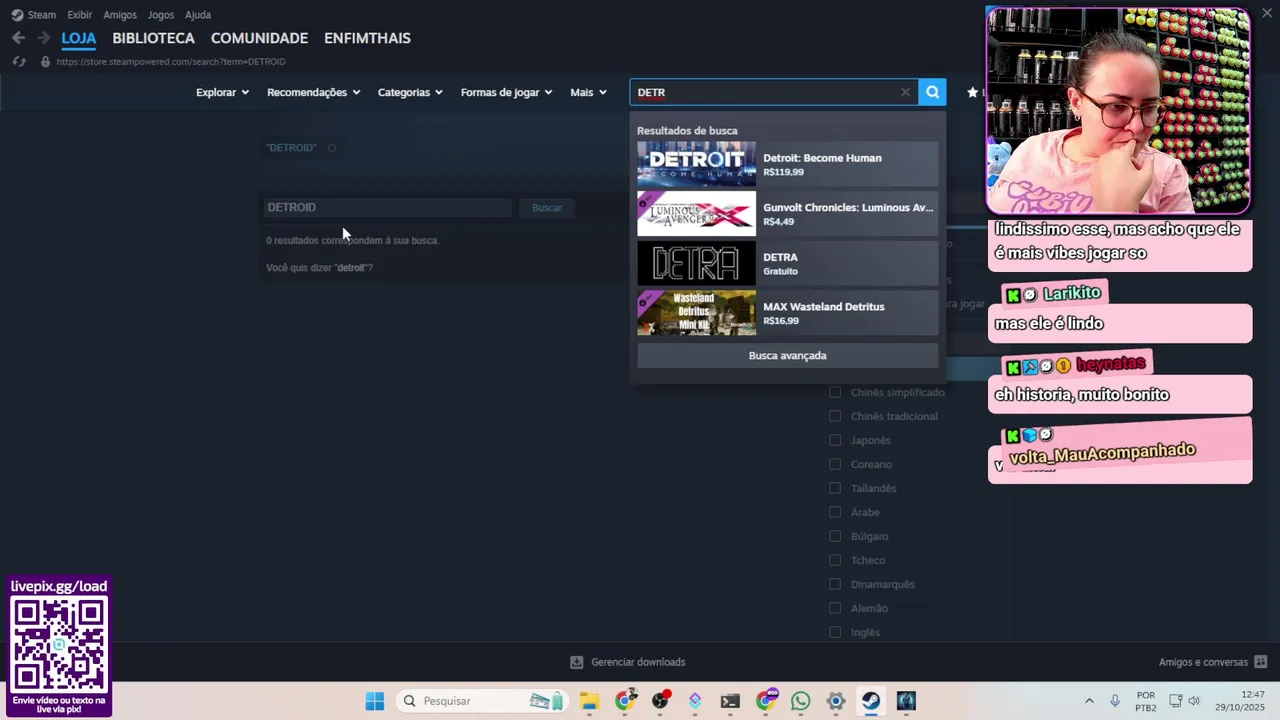1280x720 pixels.
Task: Select Detroit: Become Human search result
Action: point(788,164)
